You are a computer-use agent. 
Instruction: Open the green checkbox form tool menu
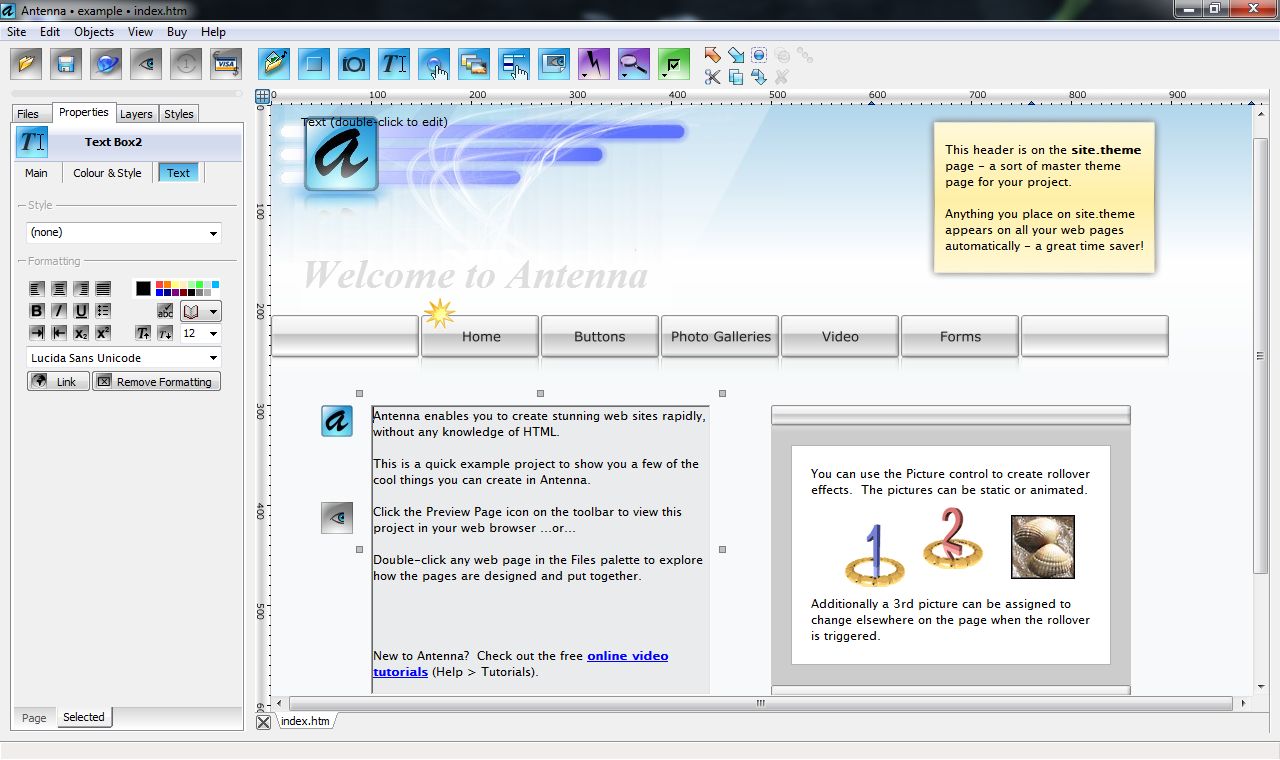674,64
